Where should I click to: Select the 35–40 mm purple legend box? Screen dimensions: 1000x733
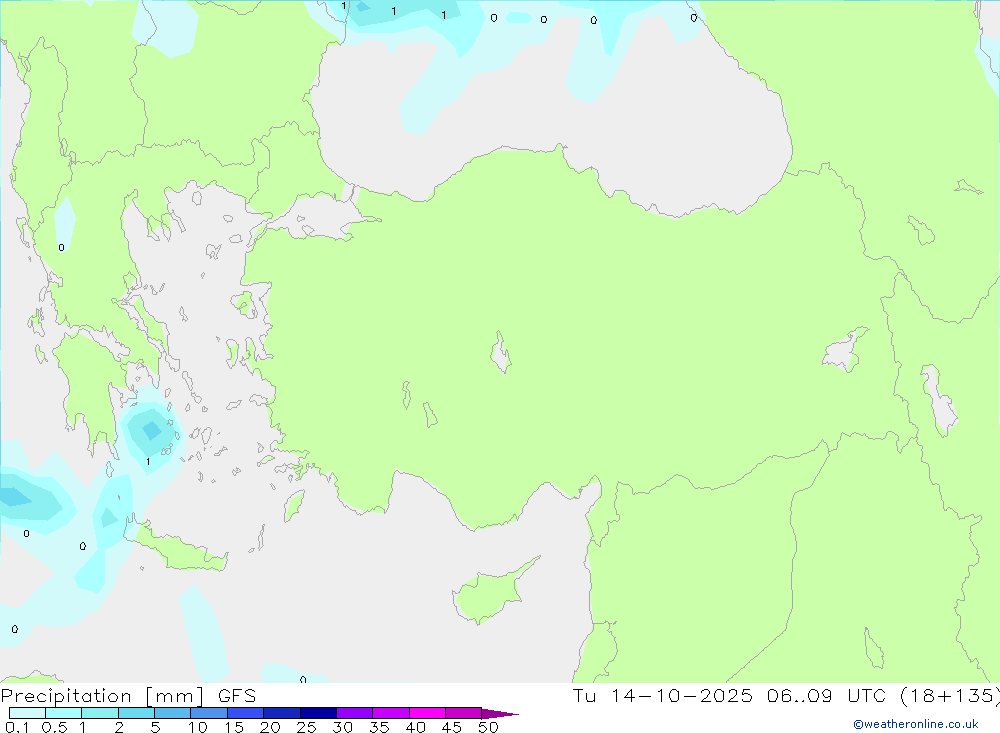[x=391, y=713]
